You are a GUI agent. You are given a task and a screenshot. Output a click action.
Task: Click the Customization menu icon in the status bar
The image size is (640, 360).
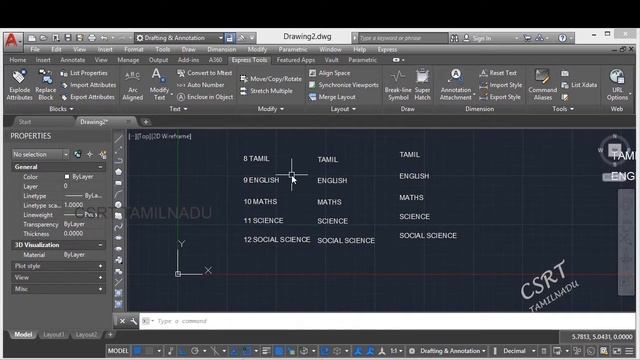[630, 351]
